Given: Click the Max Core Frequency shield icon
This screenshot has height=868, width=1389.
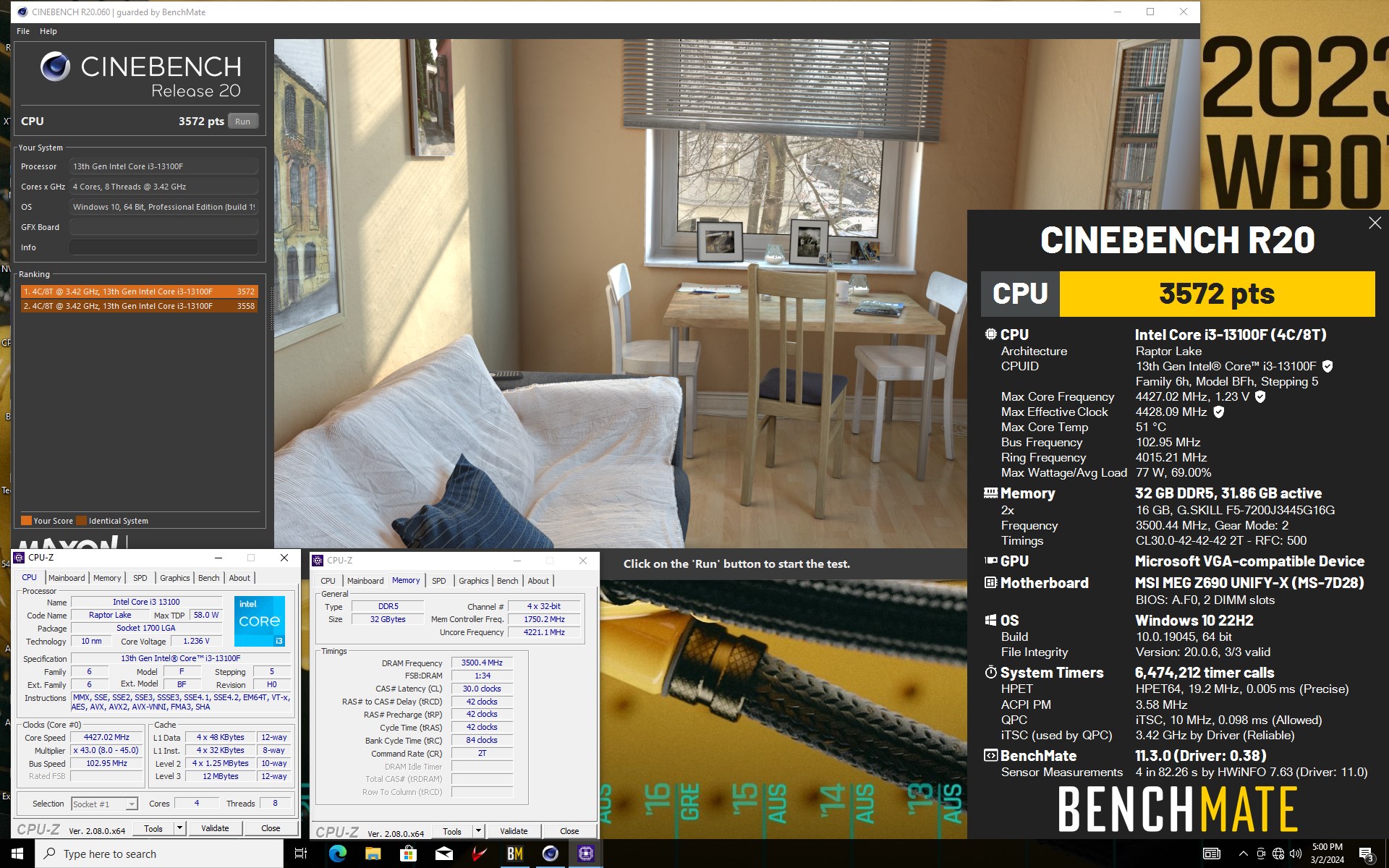Looking at the screenshot, I should pyautogui.click(x=1260, y=397).
